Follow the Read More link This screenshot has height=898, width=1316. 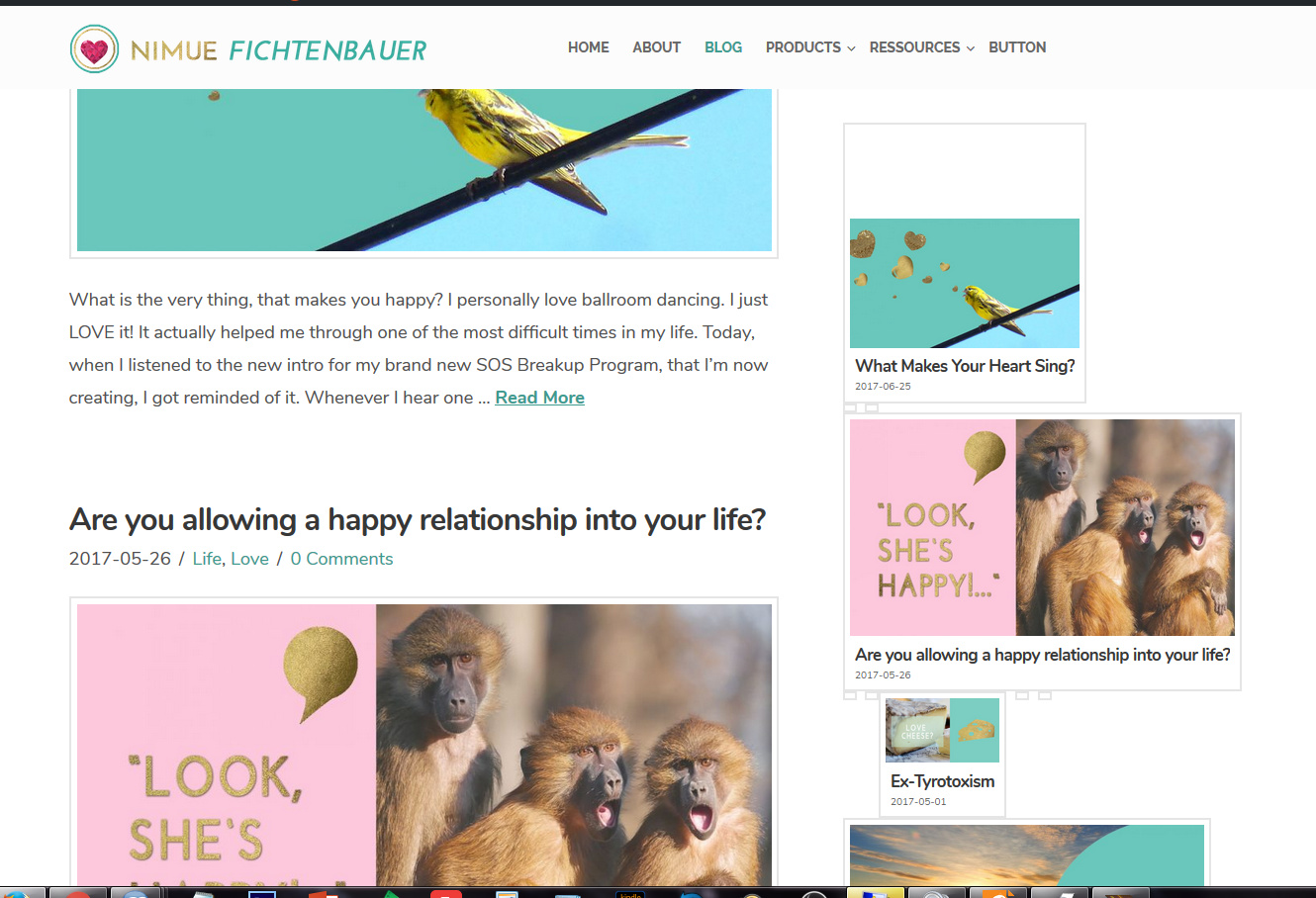point(539,398)
